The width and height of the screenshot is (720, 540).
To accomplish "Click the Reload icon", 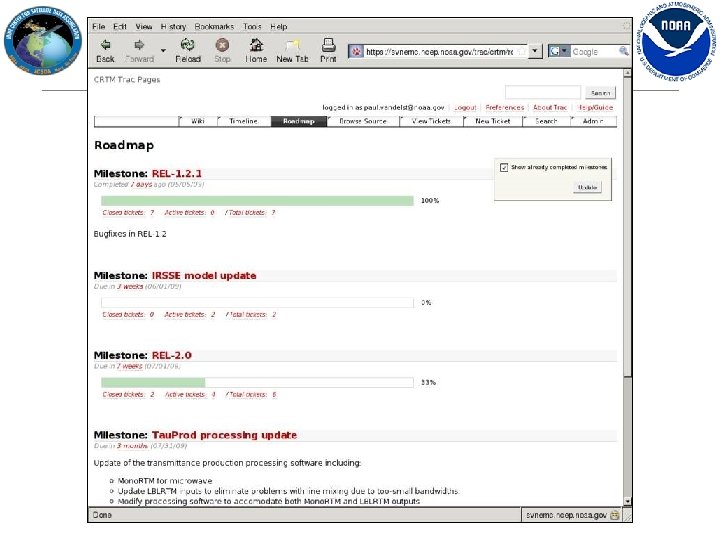I will tap(187, 45).
